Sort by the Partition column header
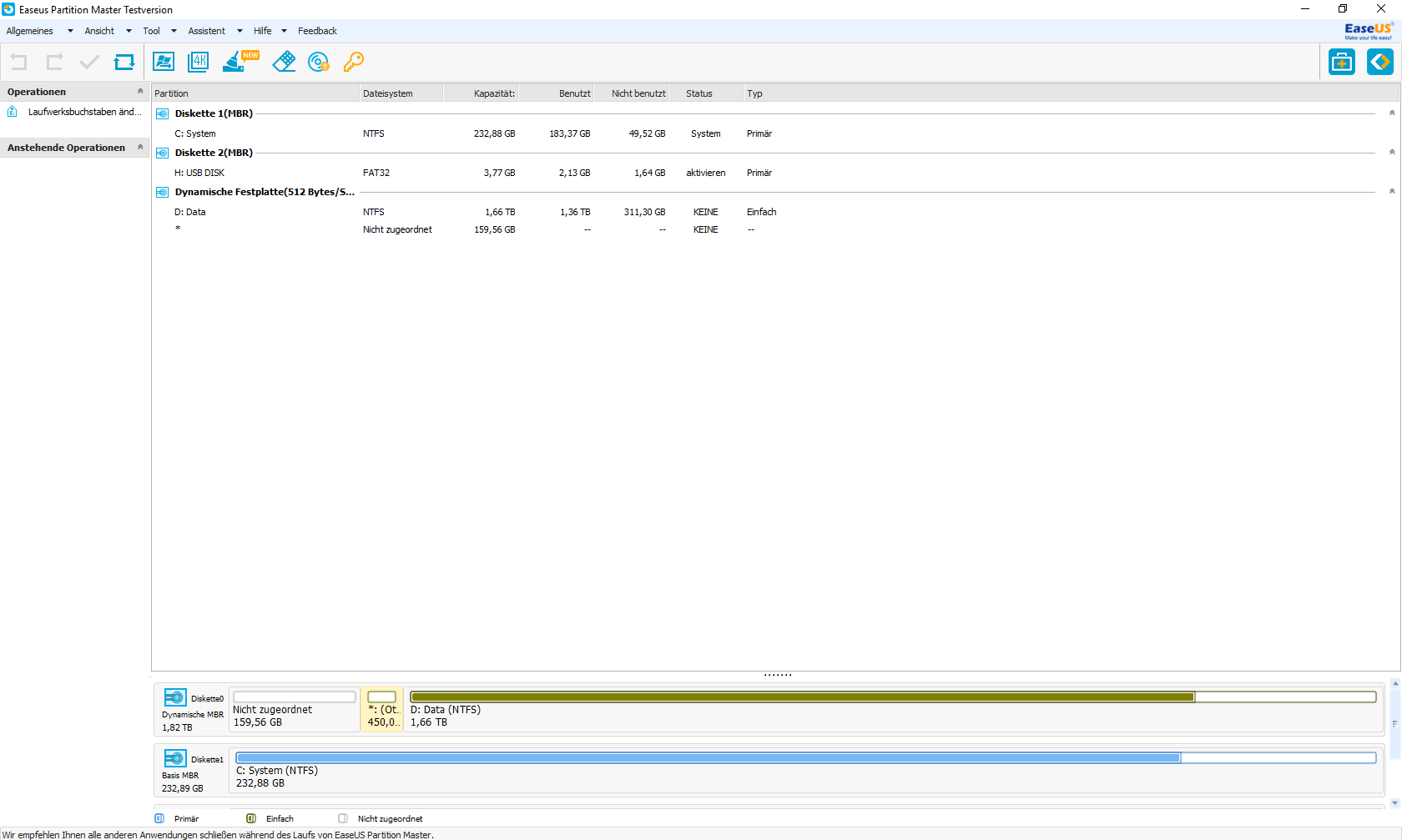1402x840 pixels. tap(255, 93)
